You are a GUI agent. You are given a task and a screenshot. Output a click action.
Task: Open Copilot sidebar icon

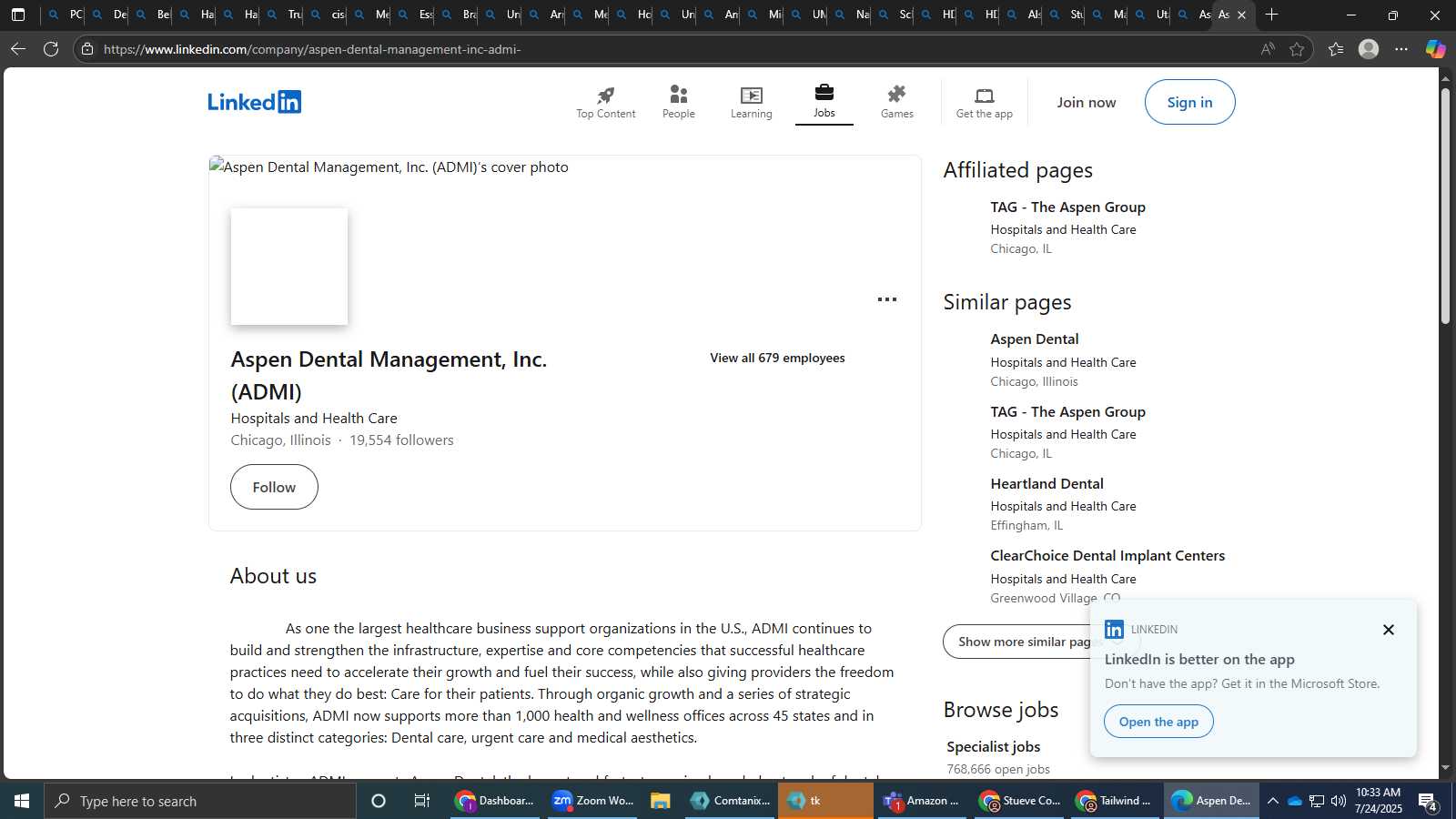tap(1435, 49)
